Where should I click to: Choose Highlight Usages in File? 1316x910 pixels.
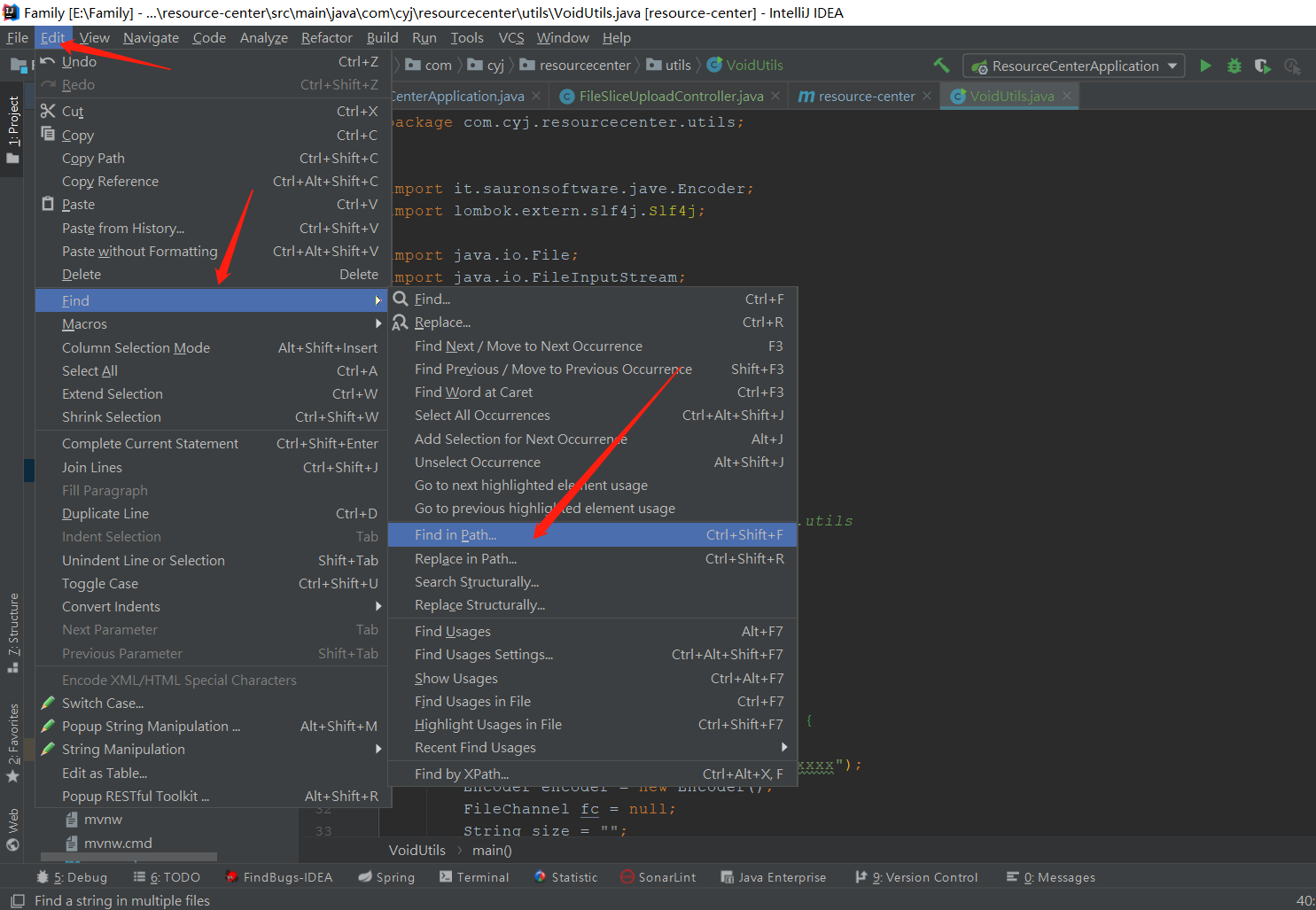tap(593, 724)
